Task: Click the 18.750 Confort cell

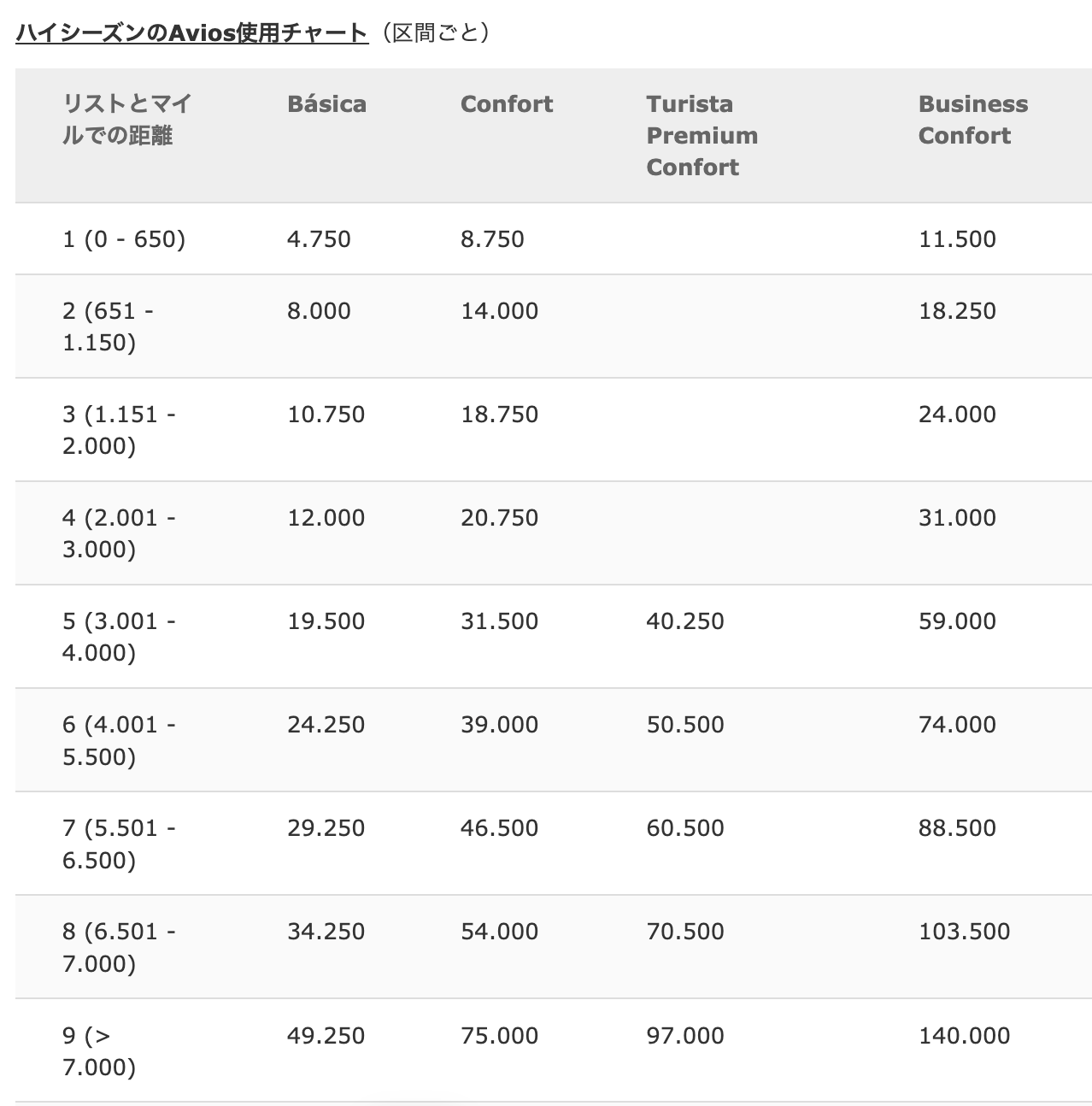Action: pos(499,415)
